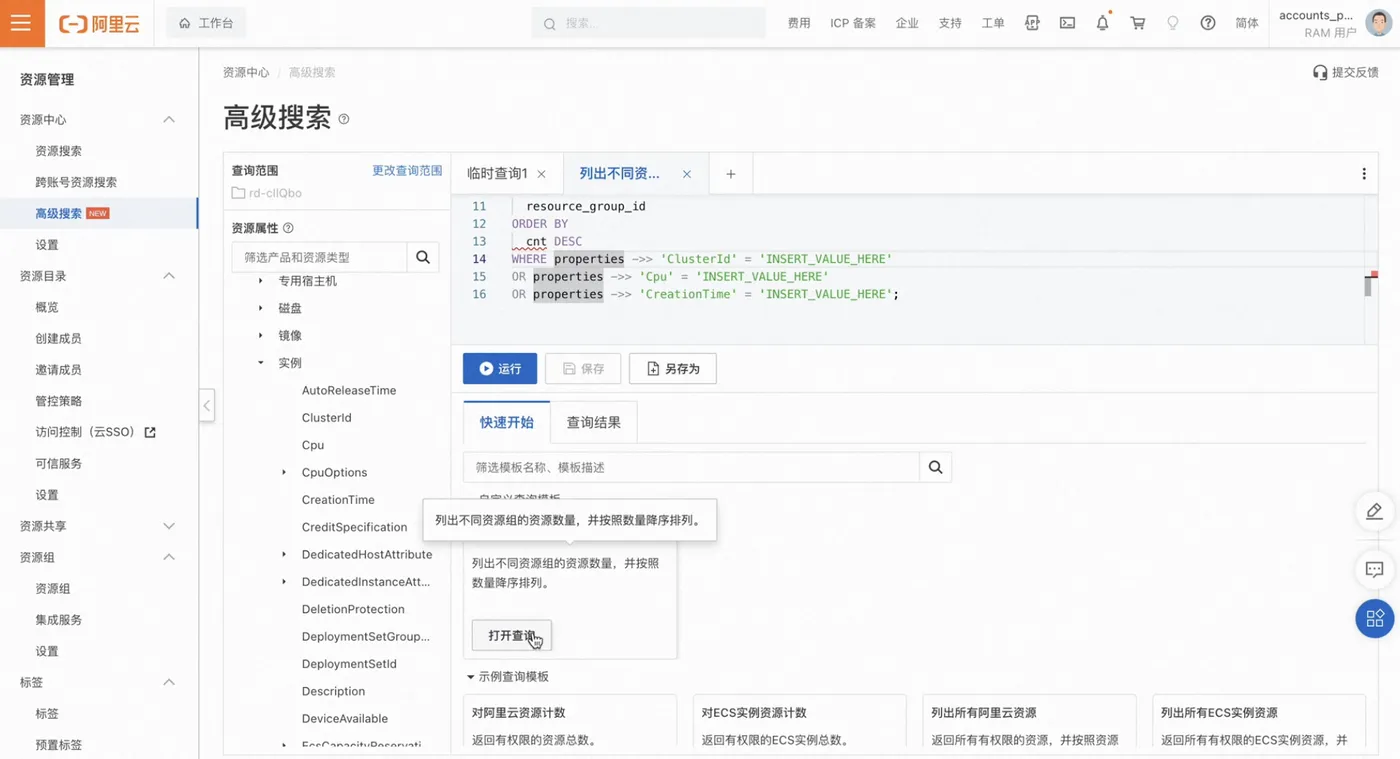Switch language via 简体

click(x=1247, y=23)
